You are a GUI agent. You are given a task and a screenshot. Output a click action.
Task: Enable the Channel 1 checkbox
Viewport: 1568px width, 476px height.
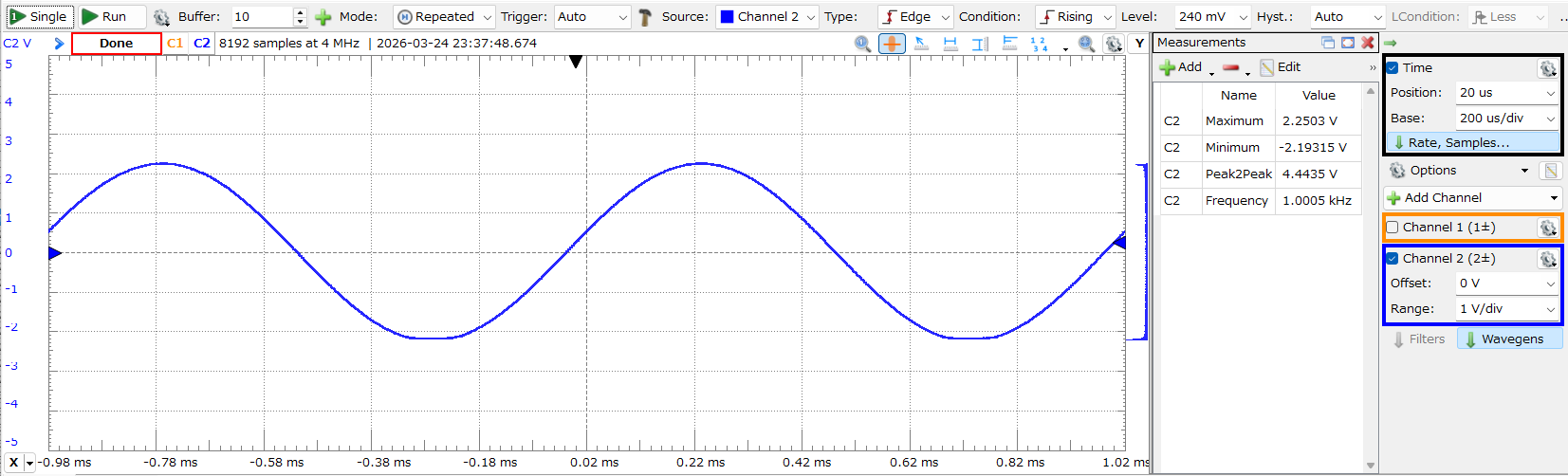(1393, 228)
